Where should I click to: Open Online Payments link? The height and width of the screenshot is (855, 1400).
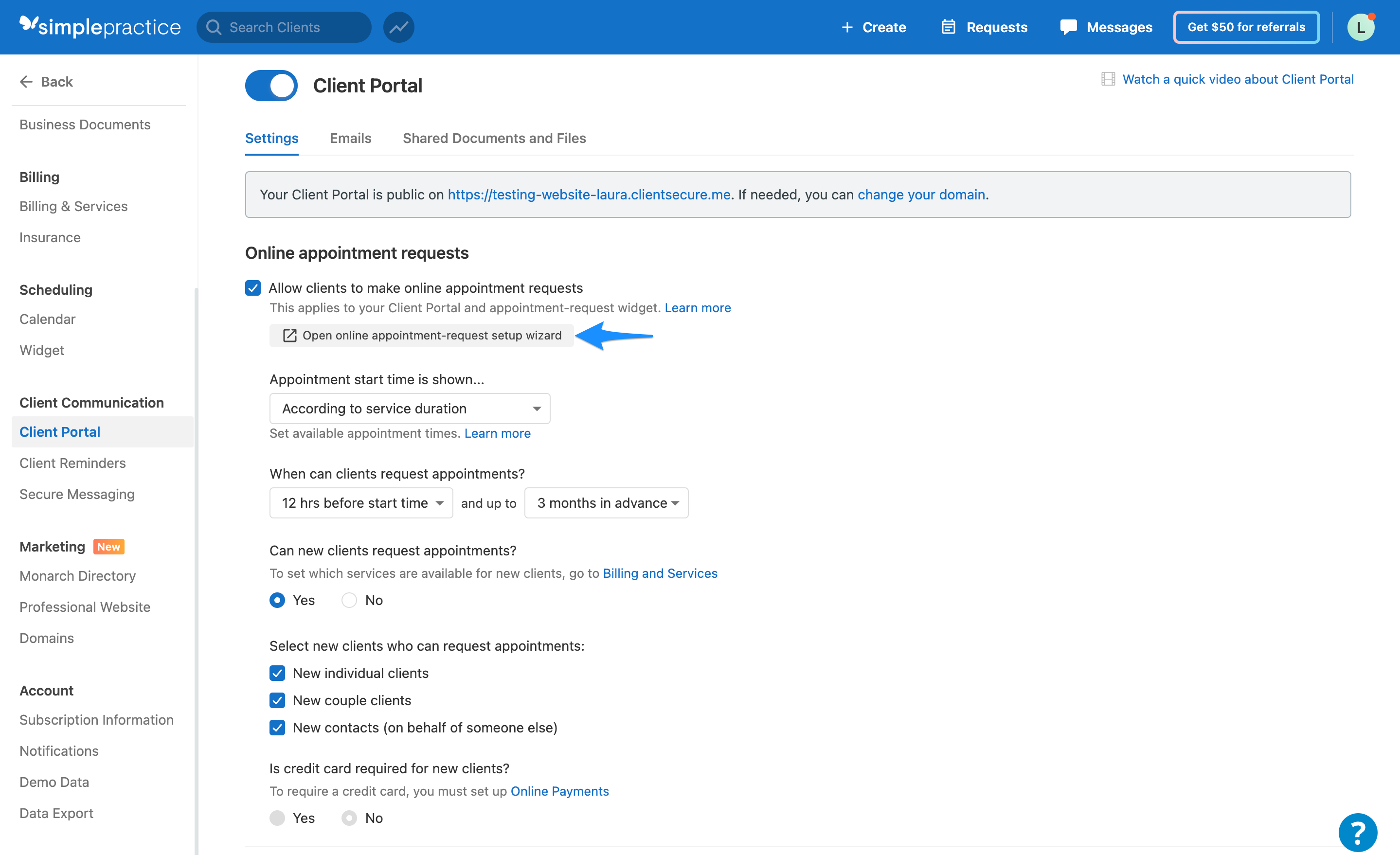click(x=559, y=791)
